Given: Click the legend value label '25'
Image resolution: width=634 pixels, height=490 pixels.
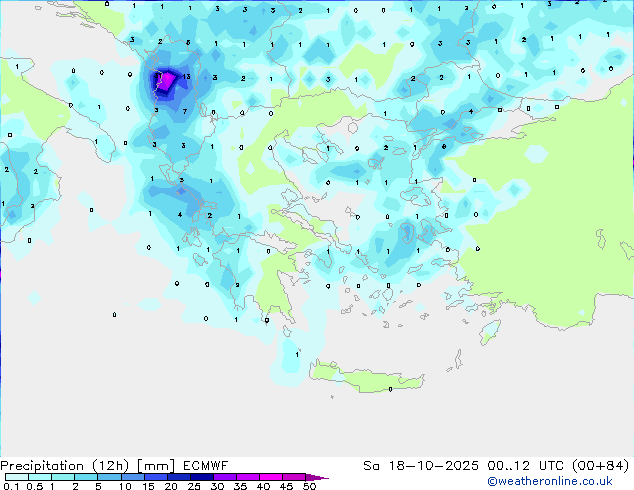Looking at the screenshot, I should click(194, 486).
